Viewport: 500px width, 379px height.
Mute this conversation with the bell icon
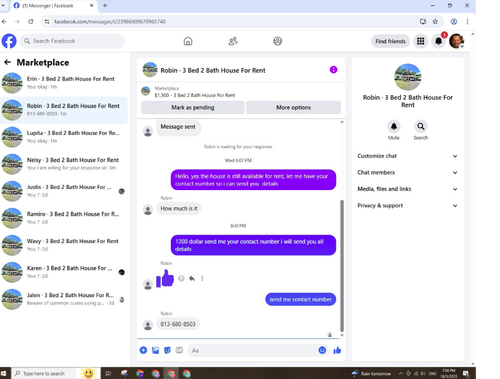[394, 126]
